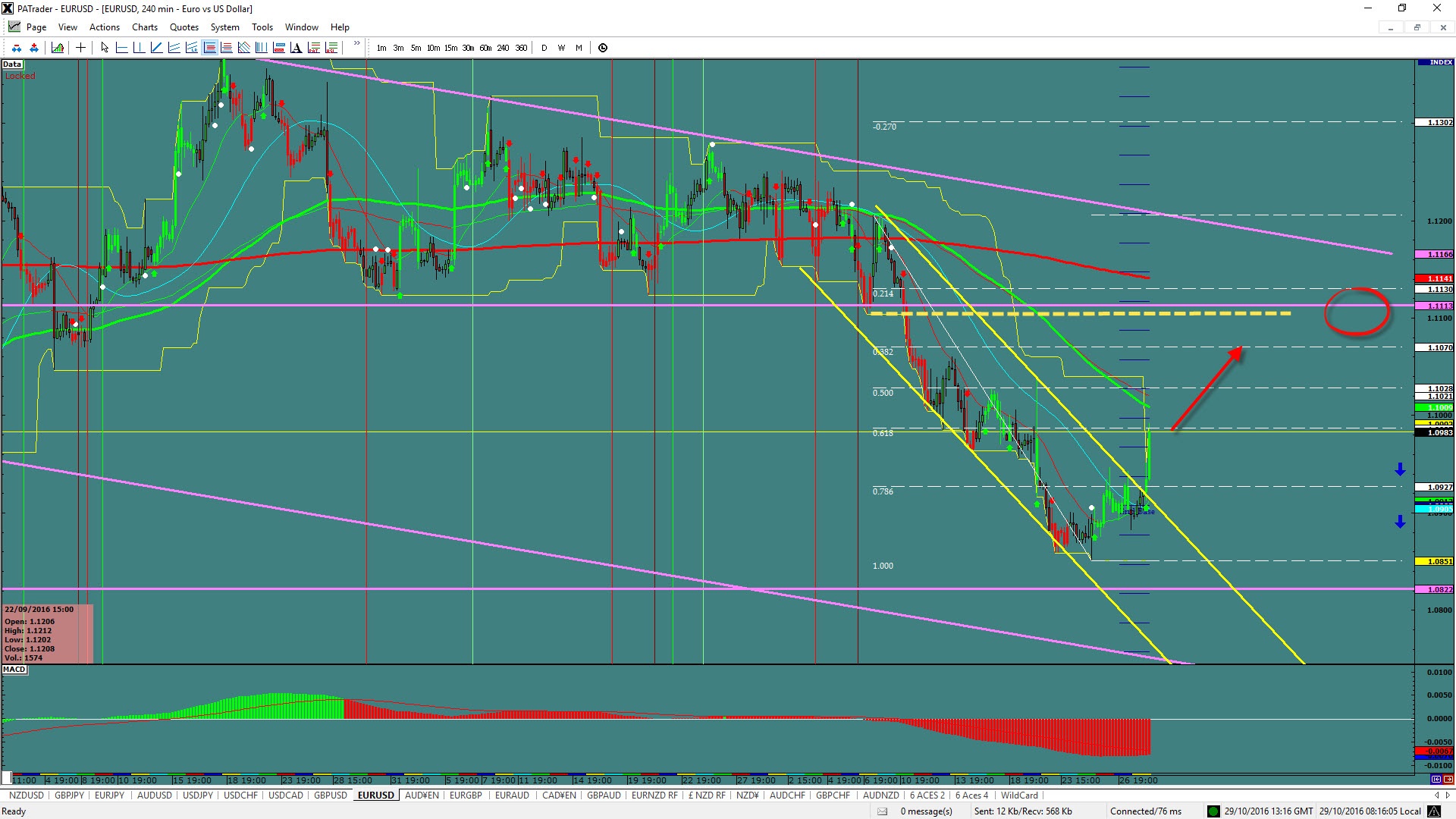
Task: Select the arrow pointer tool
Action: (105, 48)
